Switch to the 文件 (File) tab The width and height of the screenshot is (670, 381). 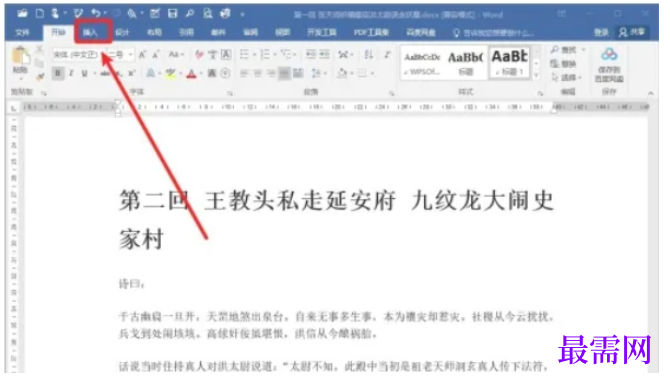[x=22, y=32]
